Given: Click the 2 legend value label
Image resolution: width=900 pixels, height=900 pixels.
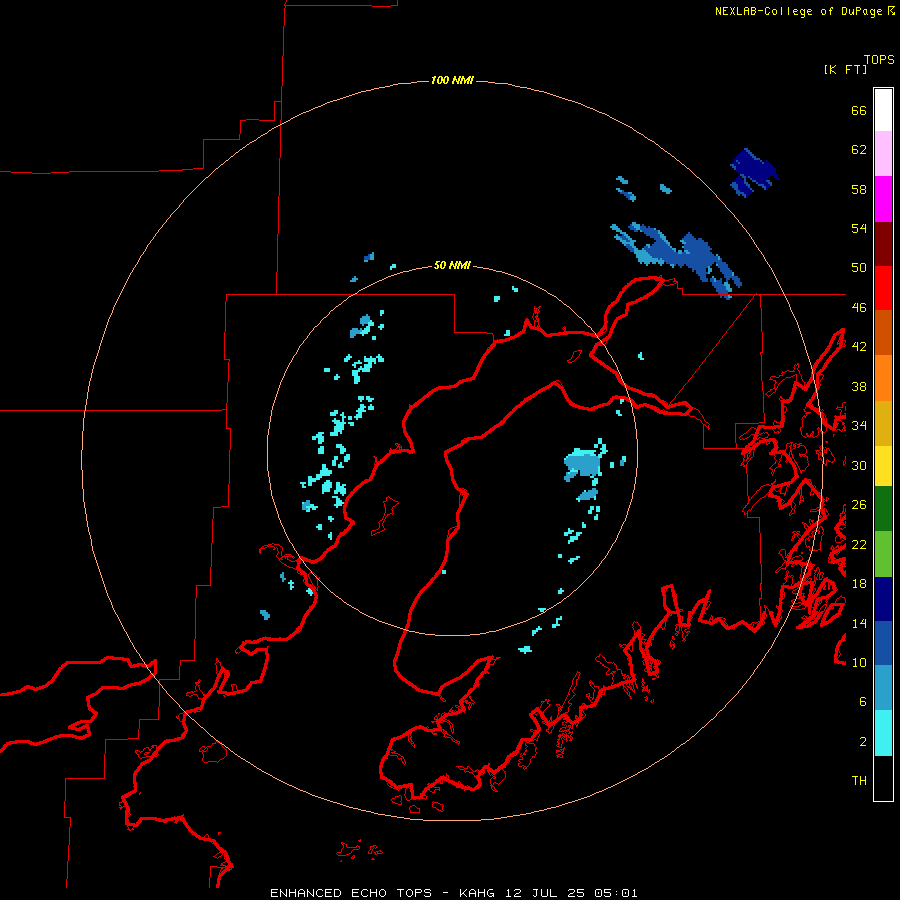Looking at the screenshot, I should pos(863,742).
